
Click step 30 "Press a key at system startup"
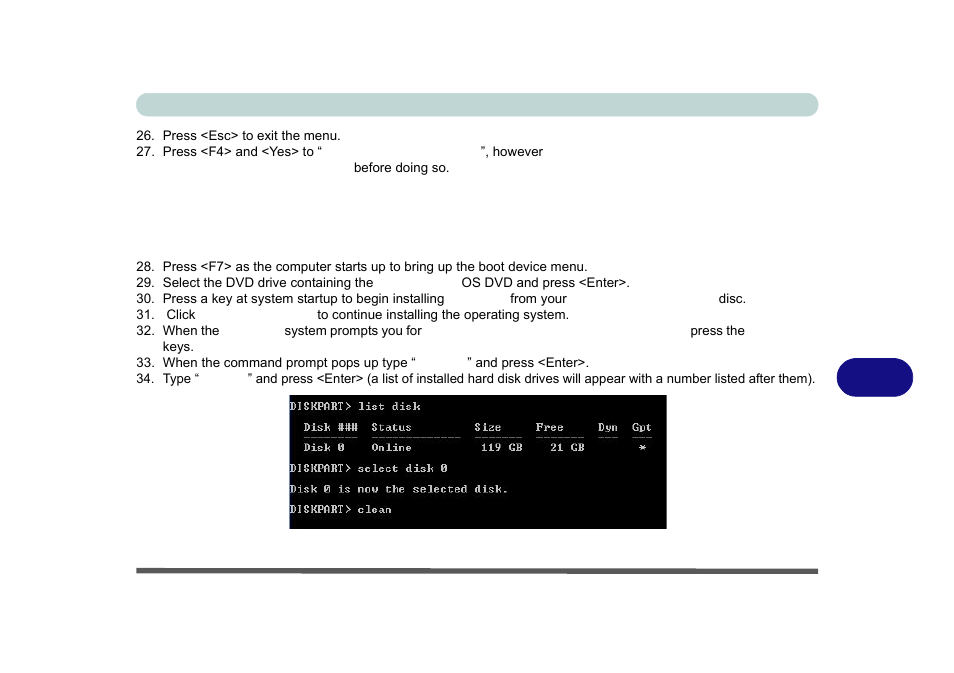(251, 299)
